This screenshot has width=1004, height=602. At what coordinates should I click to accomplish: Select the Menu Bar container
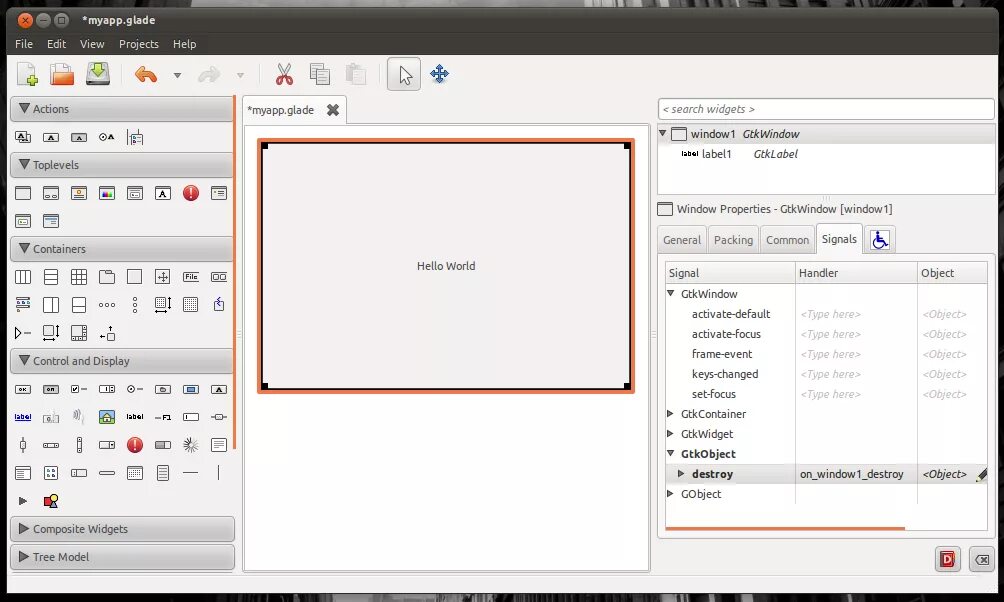(191, 277)
